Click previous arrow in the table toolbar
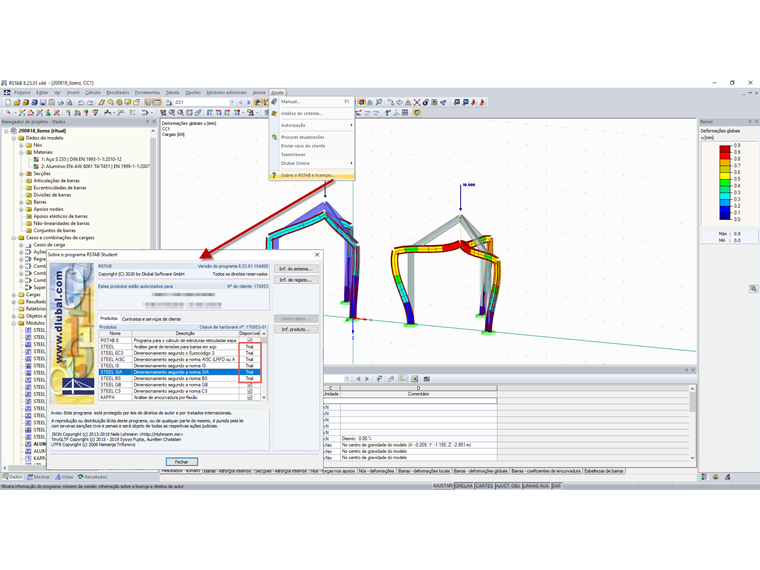760x570 pixels. tap(359, 379)
